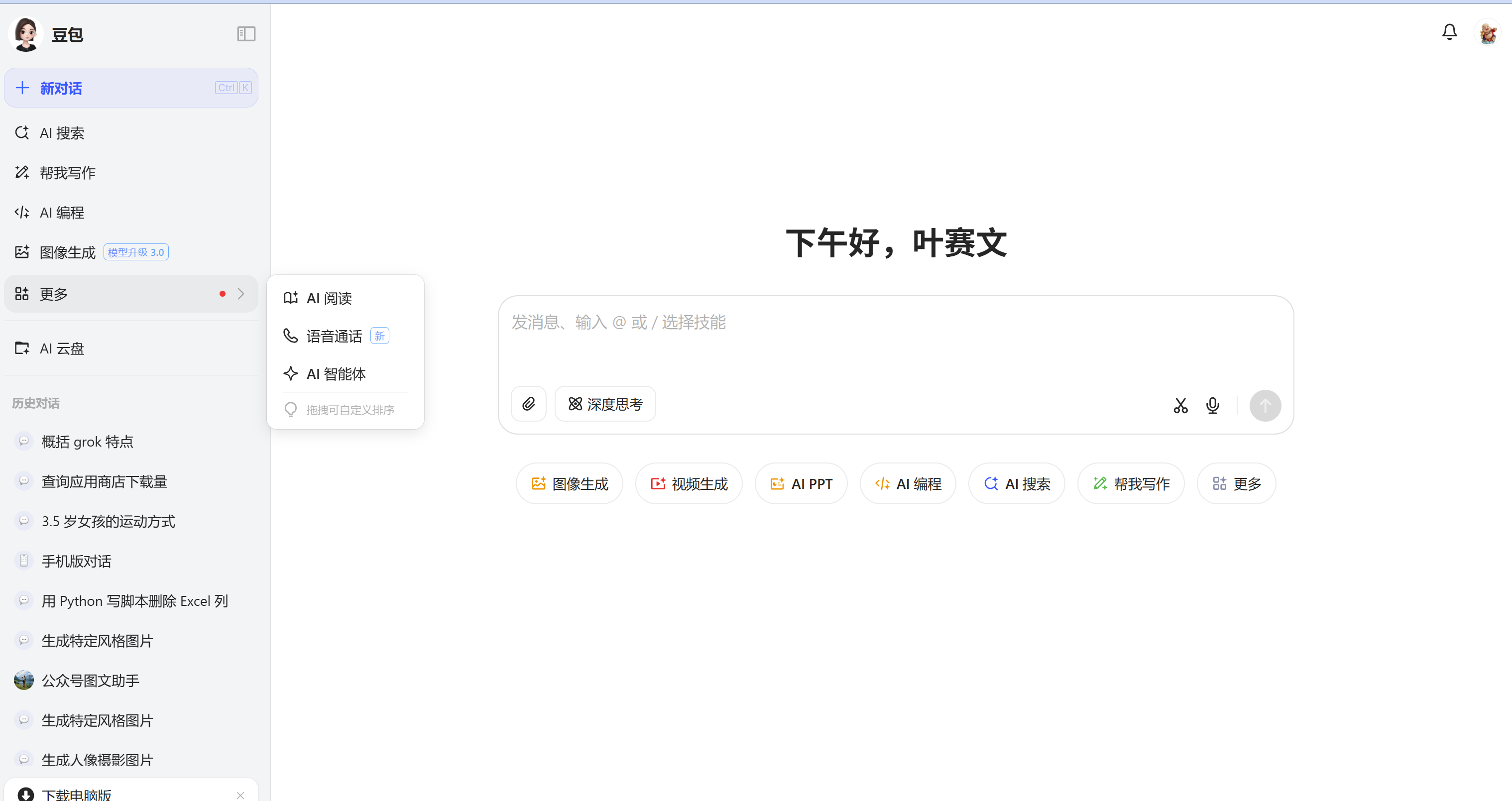The image size is (1512, 801).
Task: Open conversation 用 Python 写脚本删除 Excel 列
Action: (x=131, y=601)
